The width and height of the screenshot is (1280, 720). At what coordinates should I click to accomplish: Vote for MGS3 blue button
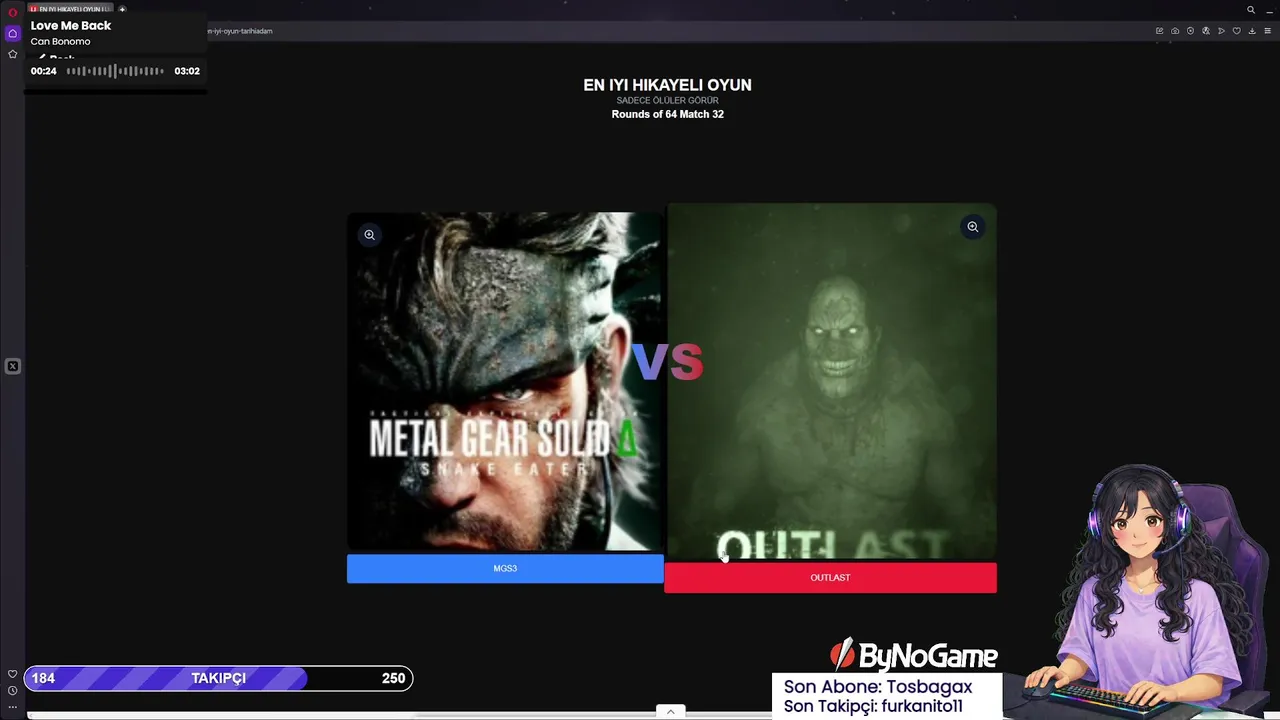coord(505,568)
